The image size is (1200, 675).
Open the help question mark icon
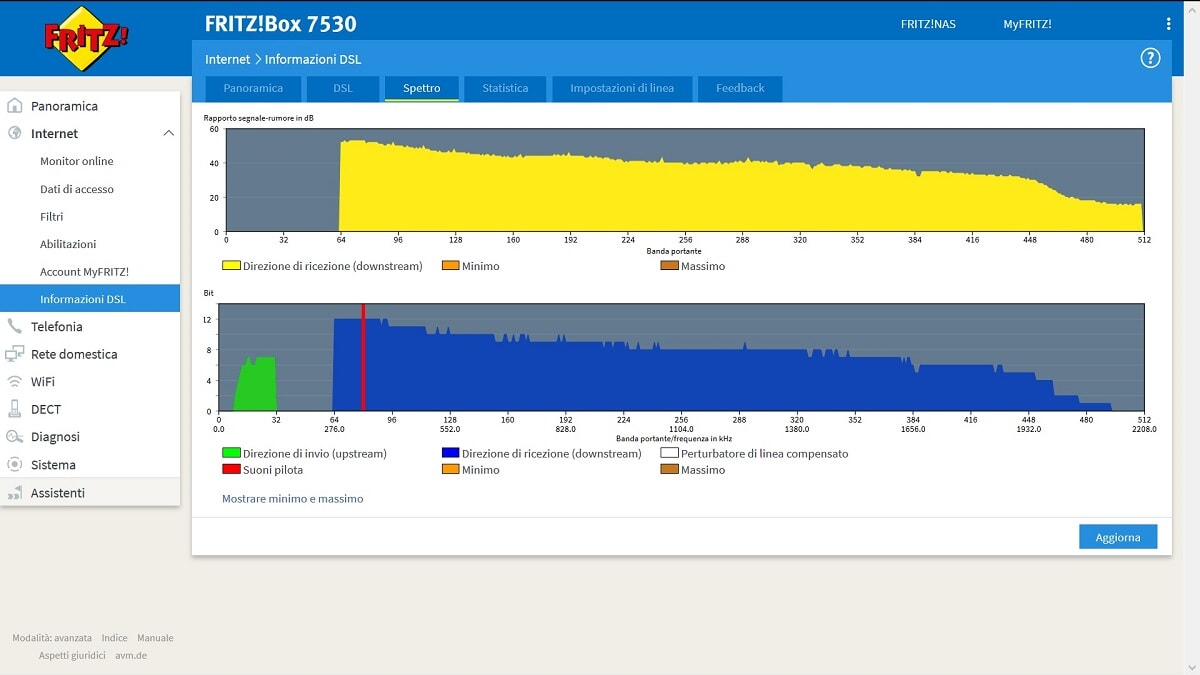(x=1150, y=58)
